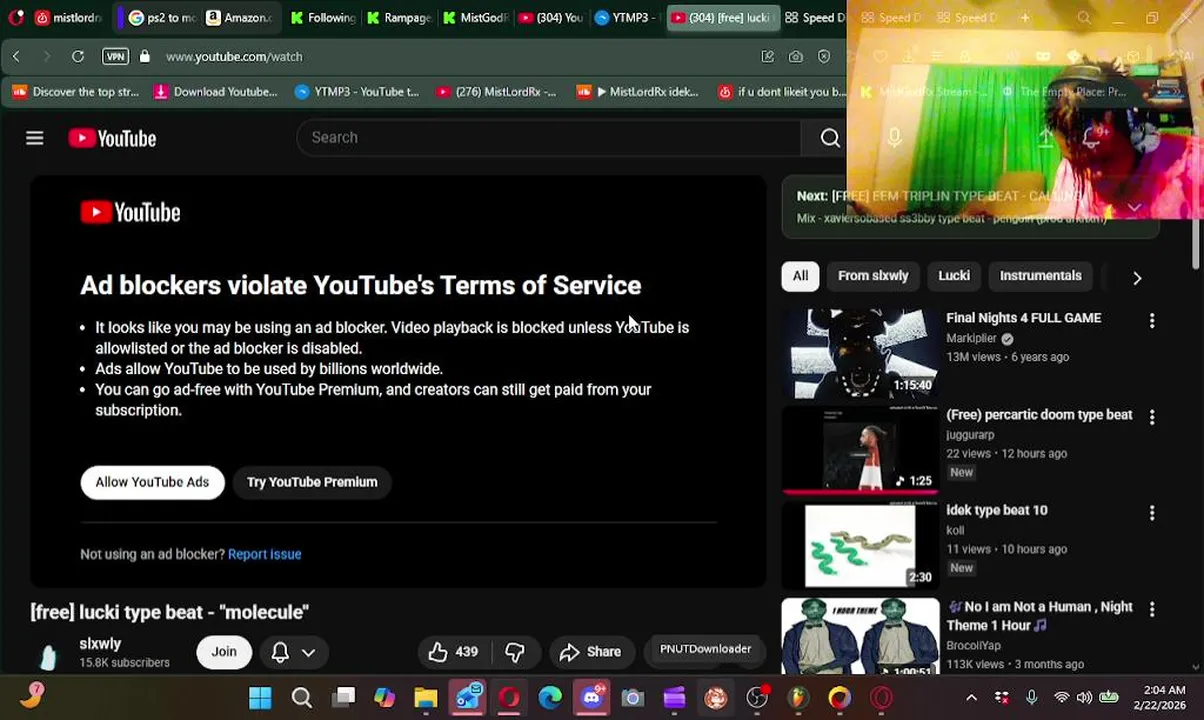Open volume control in system tray

click(x=1085, y=698)
